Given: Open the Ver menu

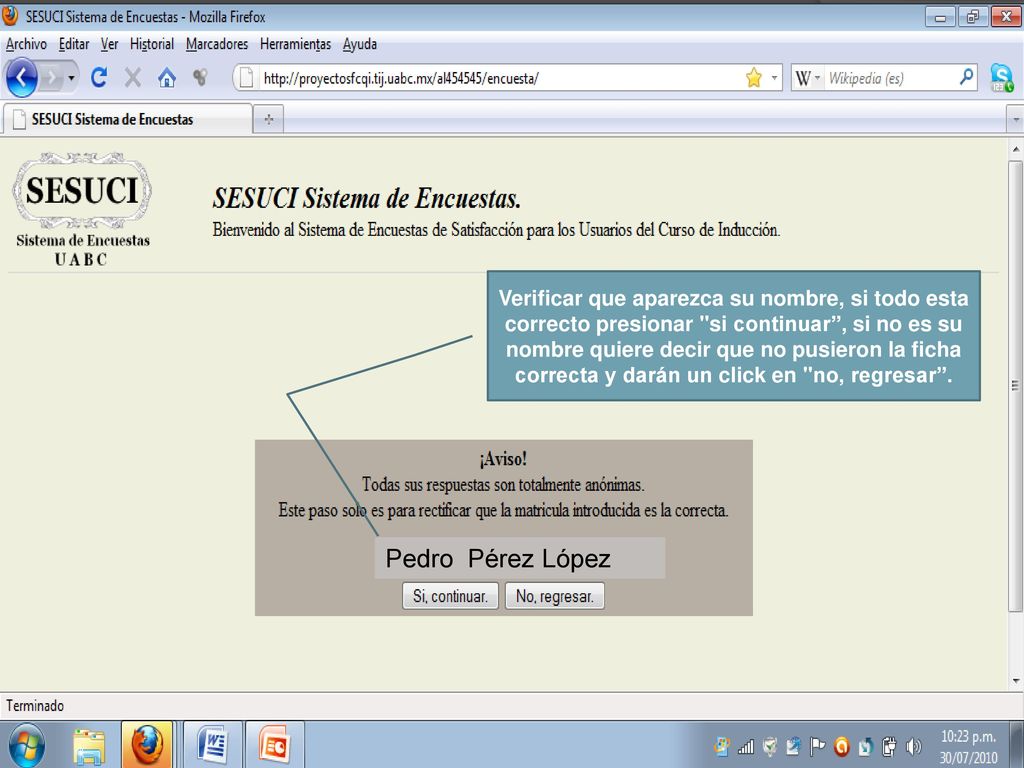Looking at the screenshot, I should tap(109, 44).
